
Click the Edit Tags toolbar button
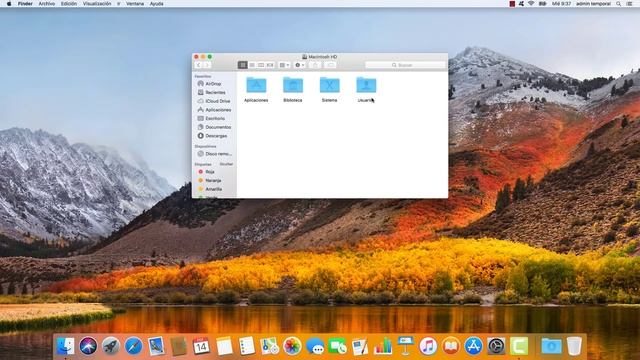tap(330, 65)
